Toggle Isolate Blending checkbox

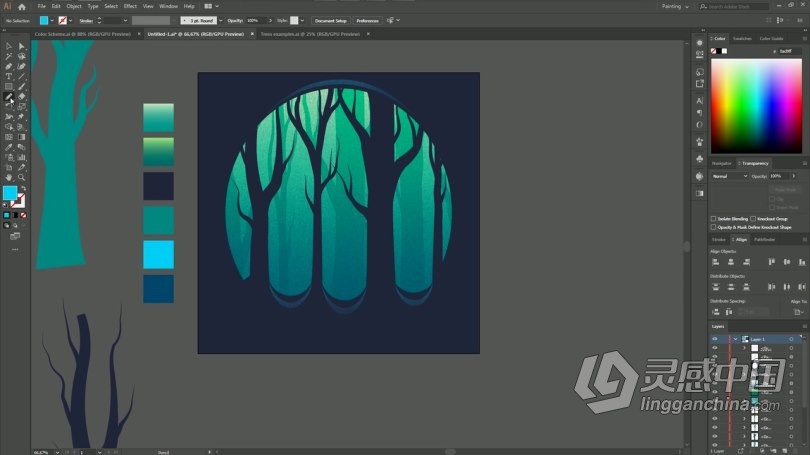tap(713, 219)
